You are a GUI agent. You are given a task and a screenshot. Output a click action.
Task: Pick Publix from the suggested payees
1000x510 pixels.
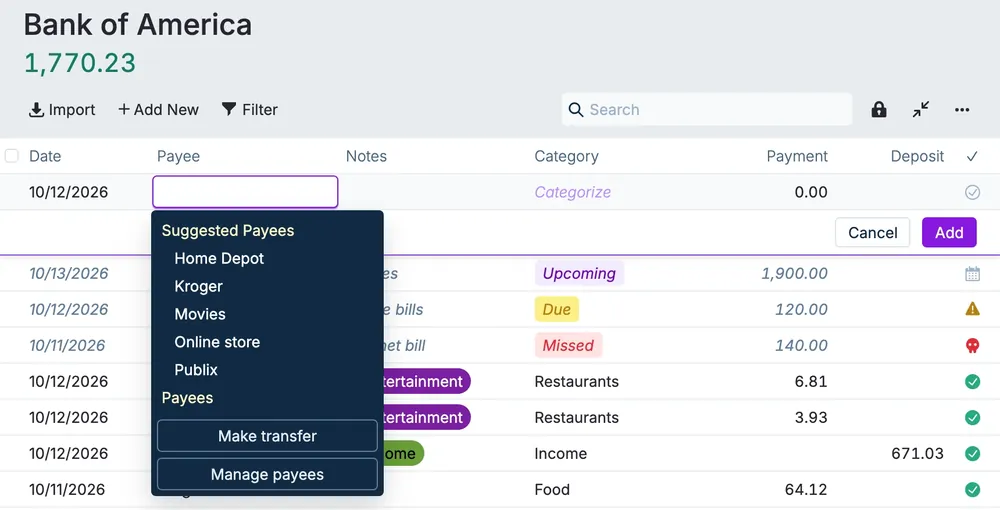click(x=196, y=370)
